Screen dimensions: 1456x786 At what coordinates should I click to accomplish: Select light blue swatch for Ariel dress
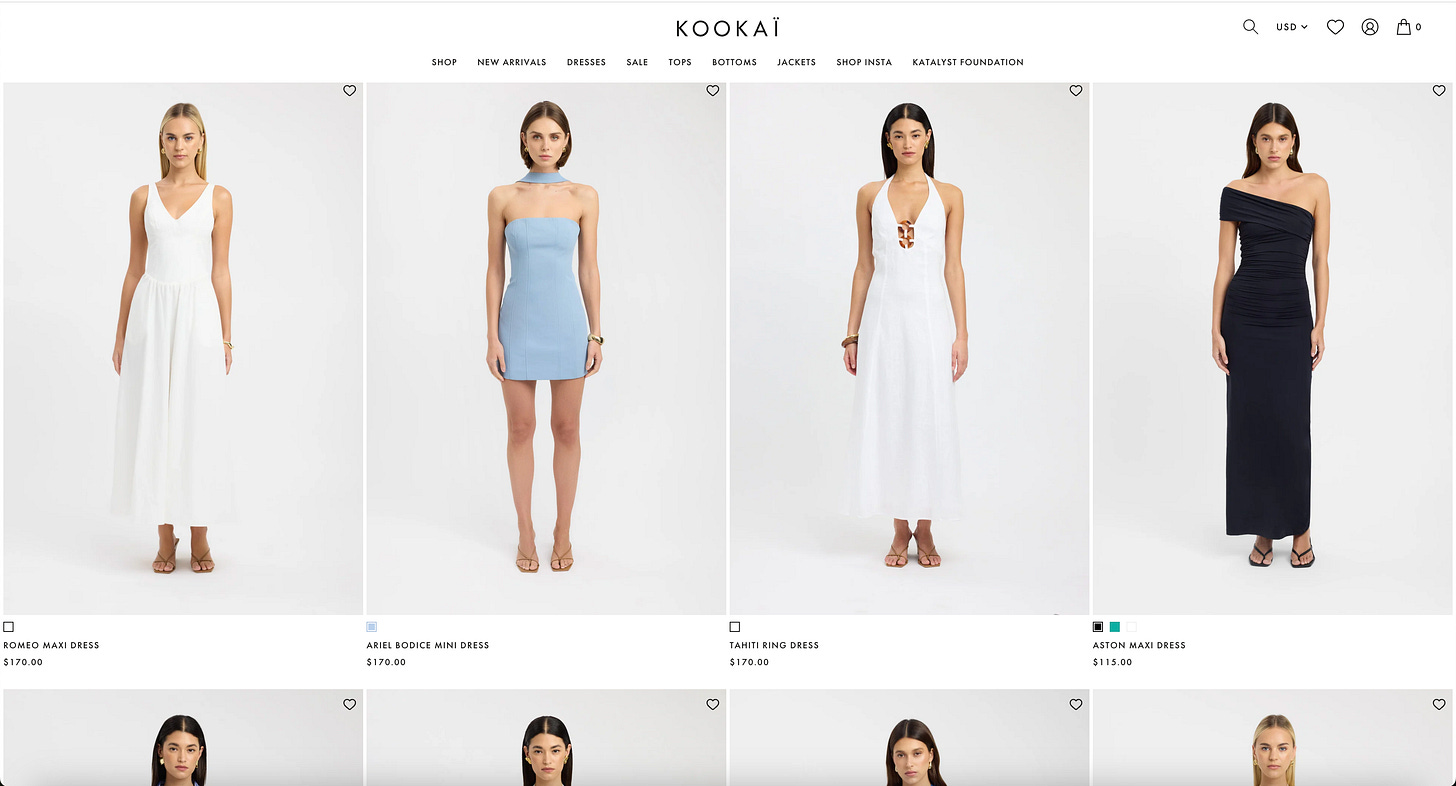[372, 627]
